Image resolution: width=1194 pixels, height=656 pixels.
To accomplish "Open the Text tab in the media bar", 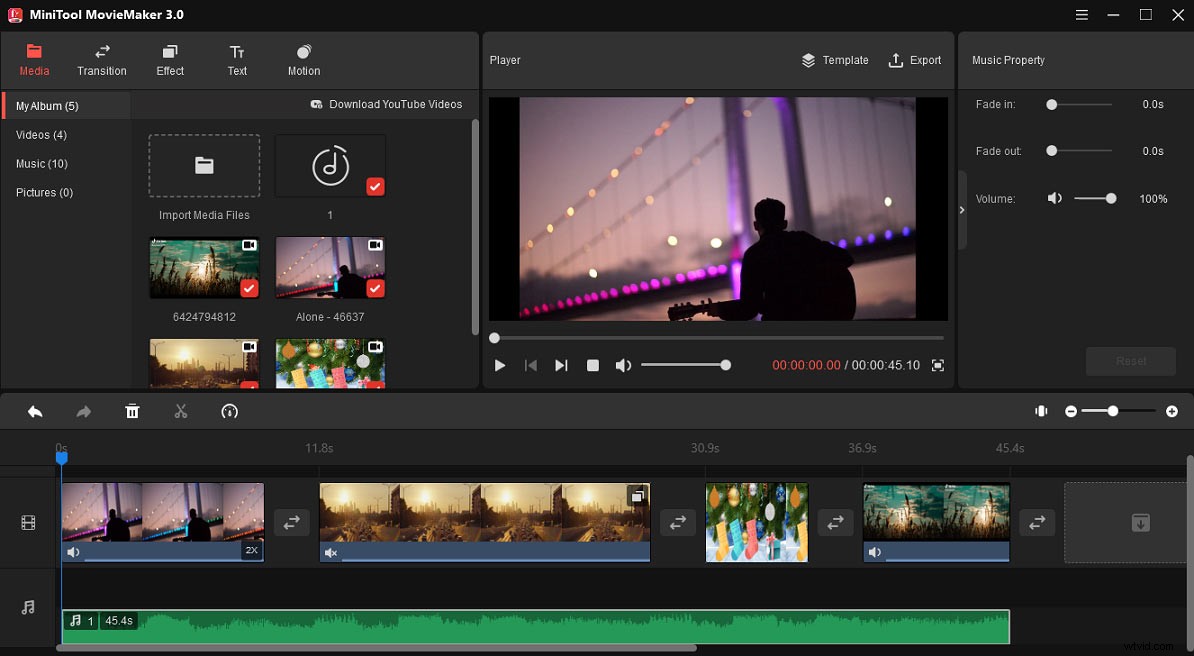I will 237,60.
